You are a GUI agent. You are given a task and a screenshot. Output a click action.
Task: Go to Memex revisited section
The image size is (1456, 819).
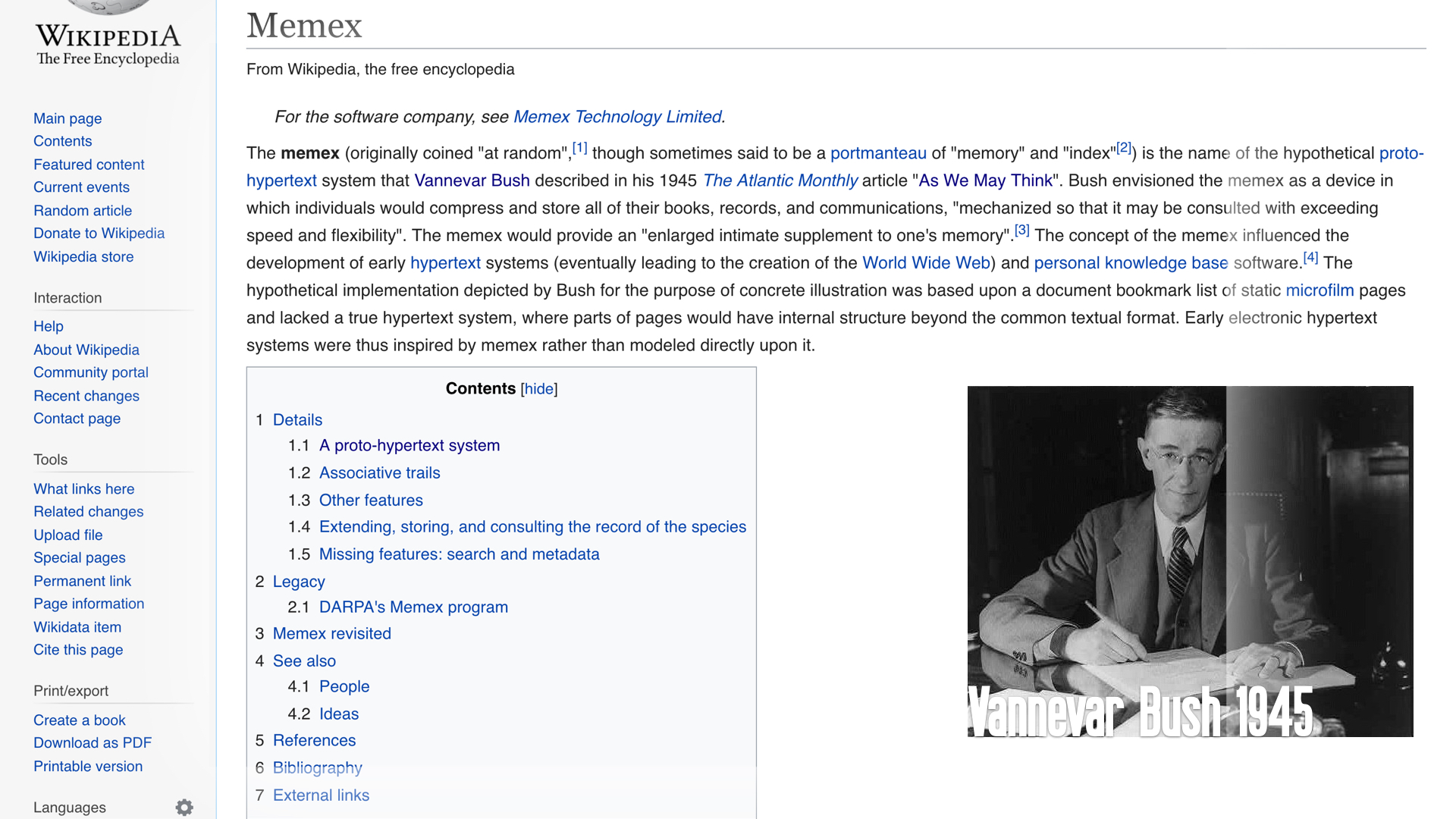click(331, 634)
